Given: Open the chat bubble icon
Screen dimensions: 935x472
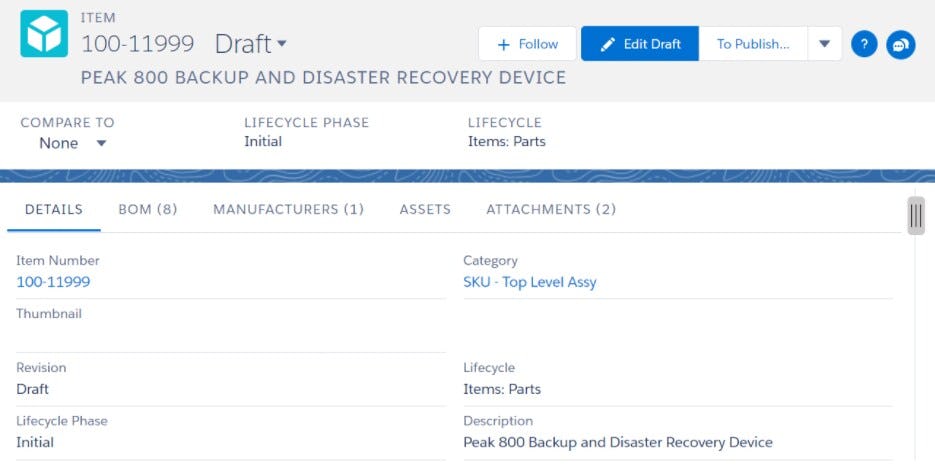Looking at the screenshot, I should pyautogui.click(x=900, y=44).
